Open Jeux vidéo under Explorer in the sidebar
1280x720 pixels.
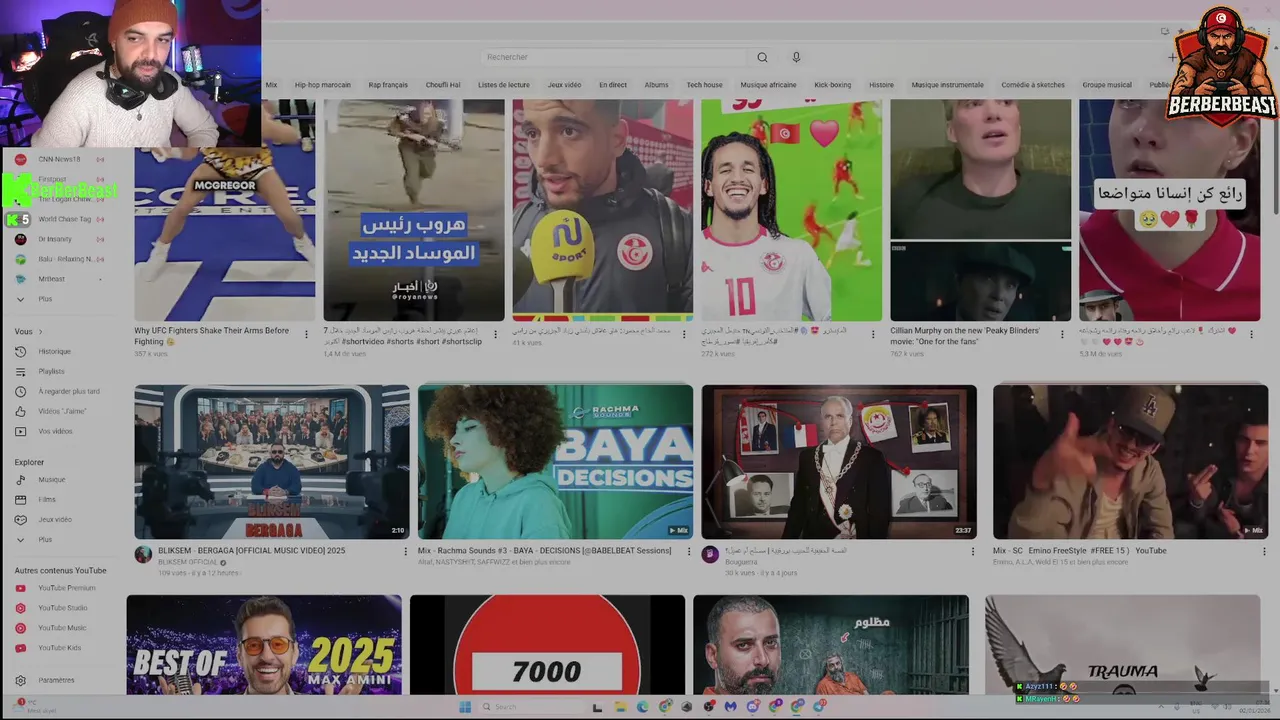55,520
